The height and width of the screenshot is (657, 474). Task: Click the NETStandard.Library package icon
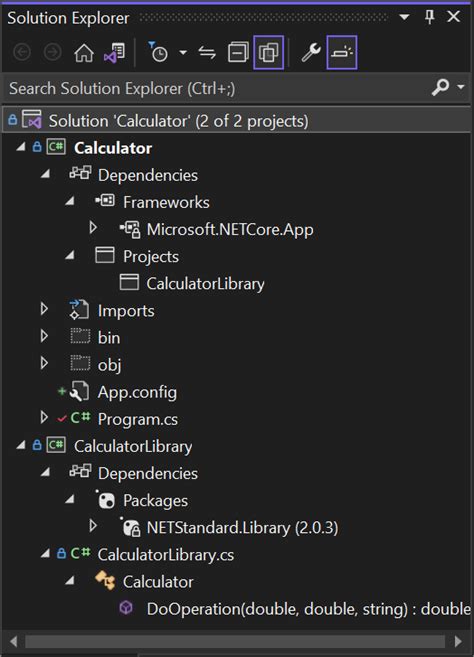tap(130, 527)
